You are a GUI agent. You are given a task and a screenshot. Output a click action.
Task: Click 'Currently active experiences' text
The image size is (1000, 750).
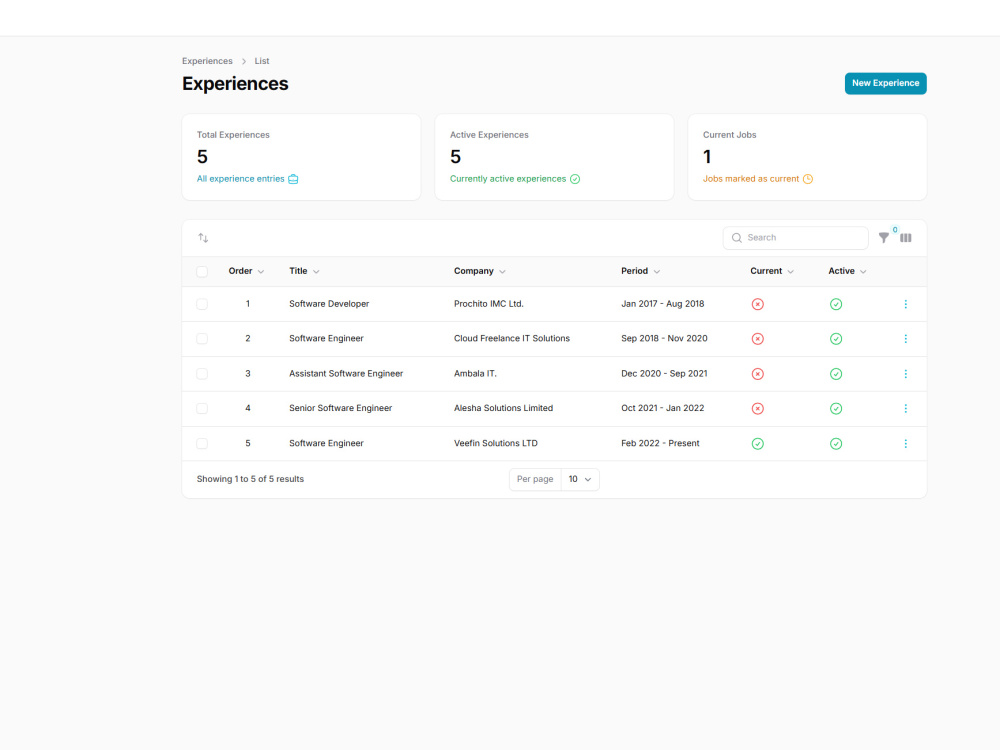coord(508,179)
